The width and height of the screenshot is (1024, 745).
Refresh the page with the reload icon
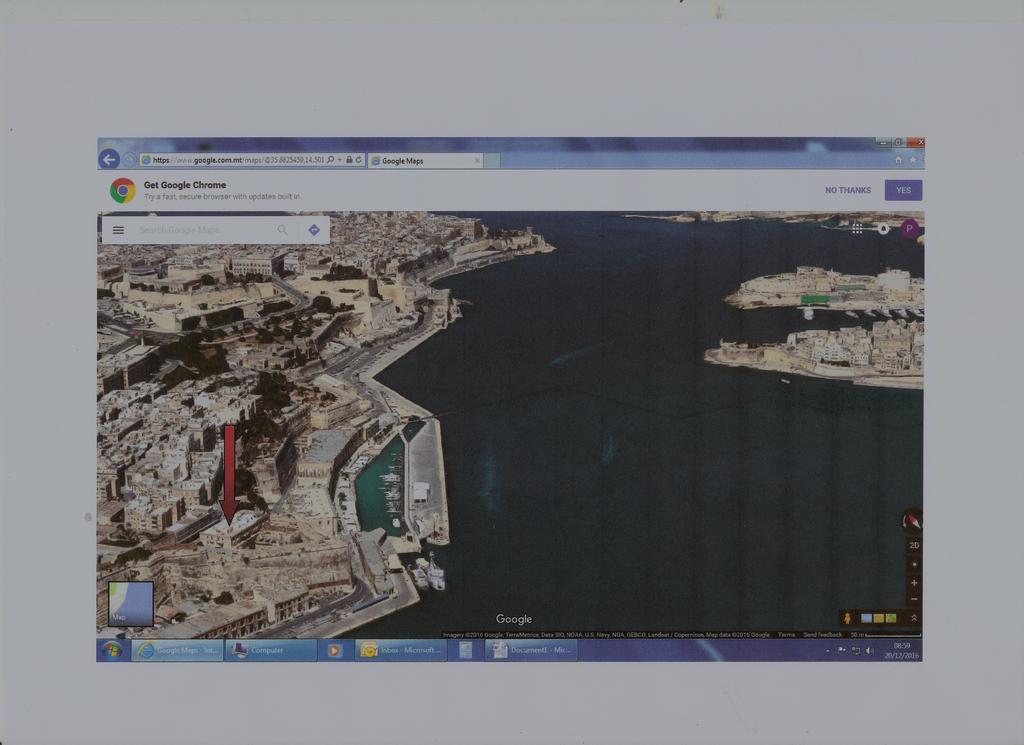click(359, 160)
